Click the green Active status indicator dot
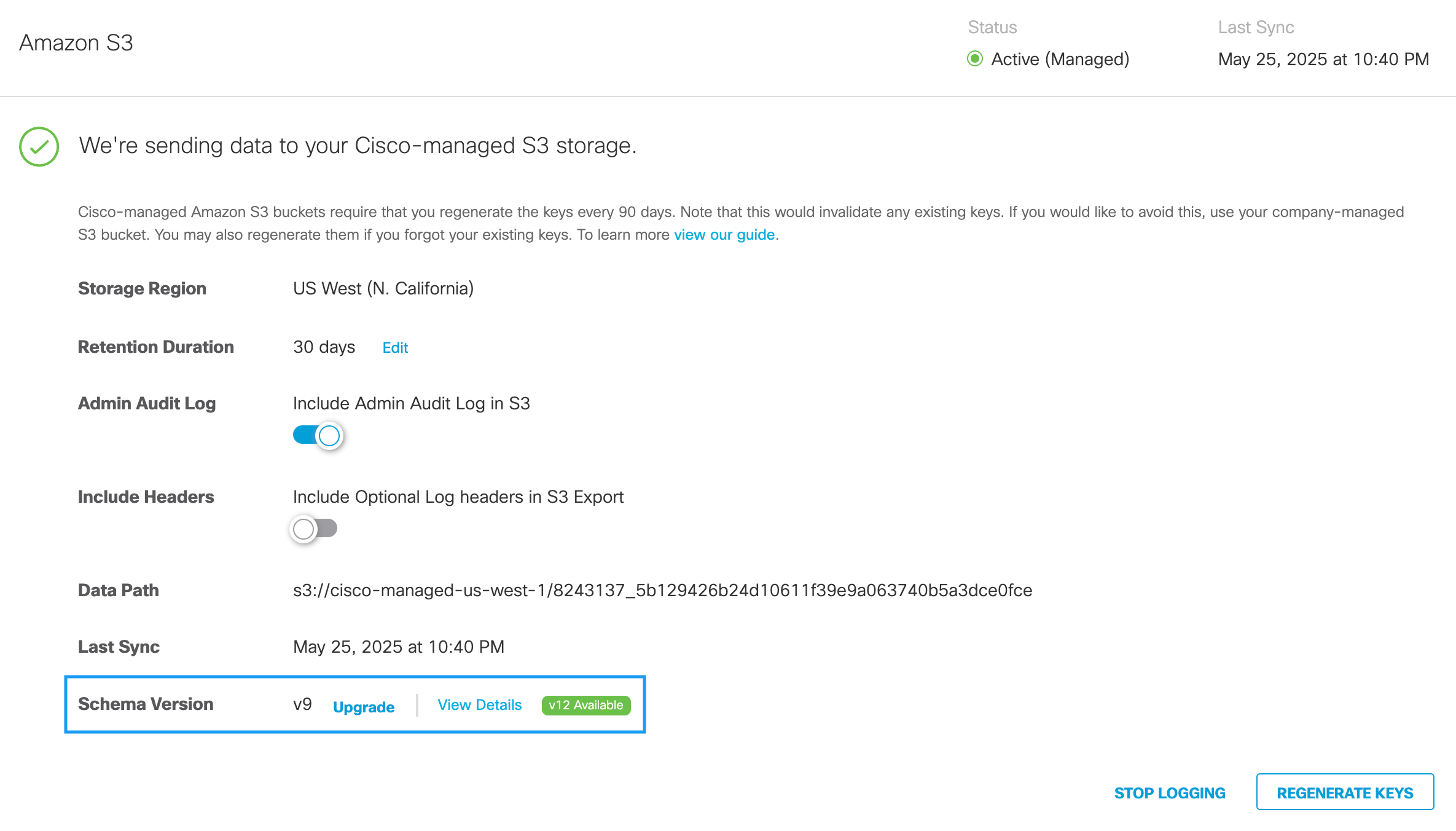Screen dimensions: 1456x831 (974, 59)
